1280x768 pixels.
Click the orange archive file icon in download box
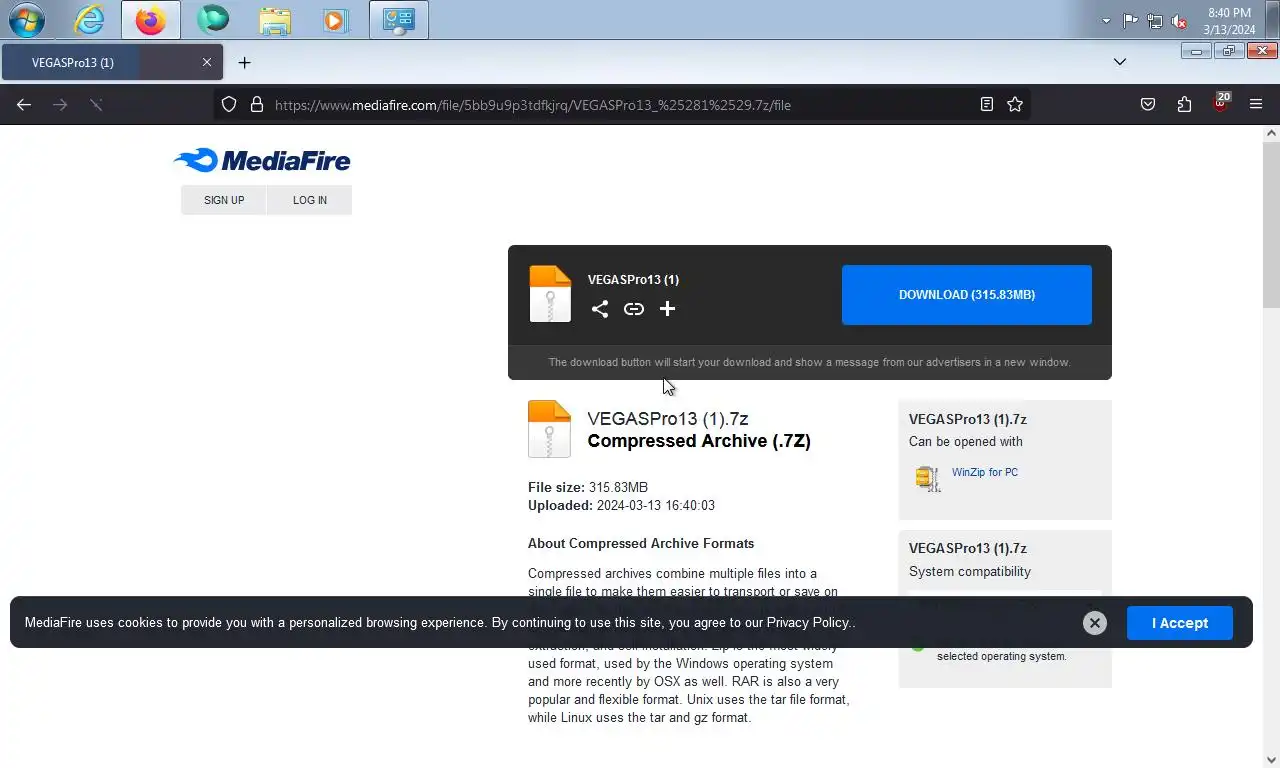point(550,294)
